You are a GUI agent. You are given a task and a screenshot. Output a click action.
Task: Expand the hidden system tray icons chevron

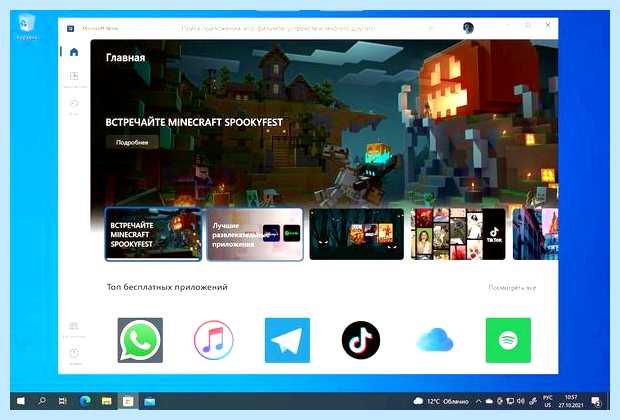478,401
